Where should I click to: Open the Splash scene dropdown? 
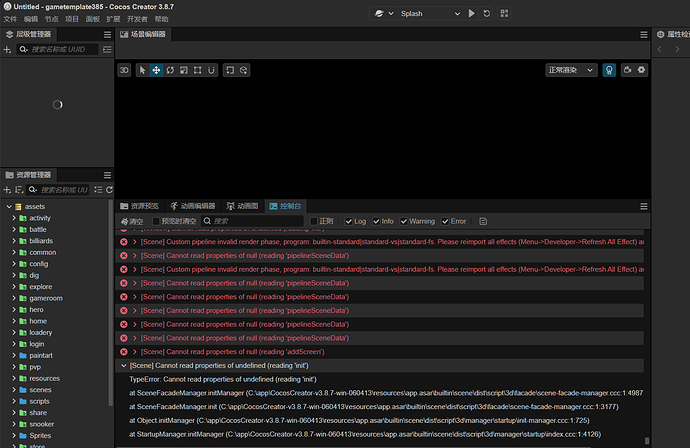click(x=430, y=14)
